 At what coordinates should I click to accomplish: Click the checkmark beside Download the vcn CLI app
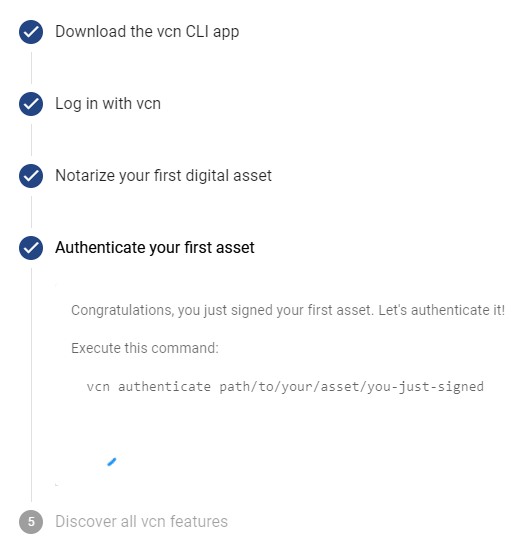point(31,32)
